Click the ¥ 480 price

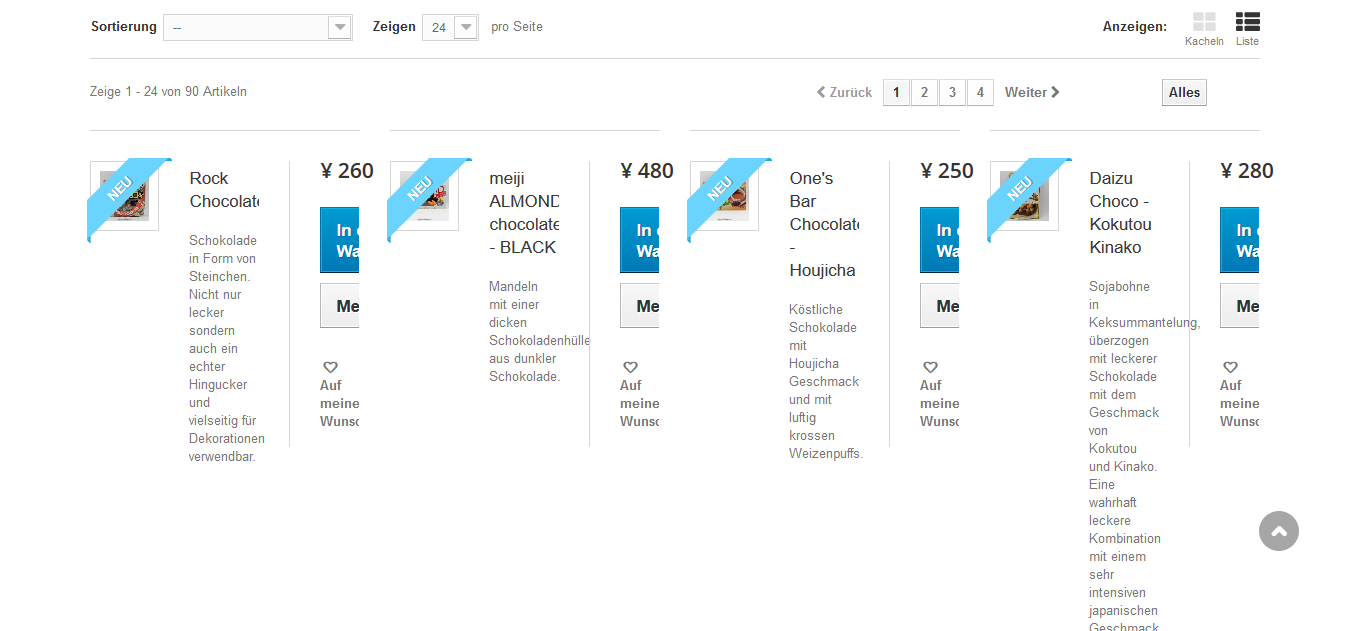point(647,171)
